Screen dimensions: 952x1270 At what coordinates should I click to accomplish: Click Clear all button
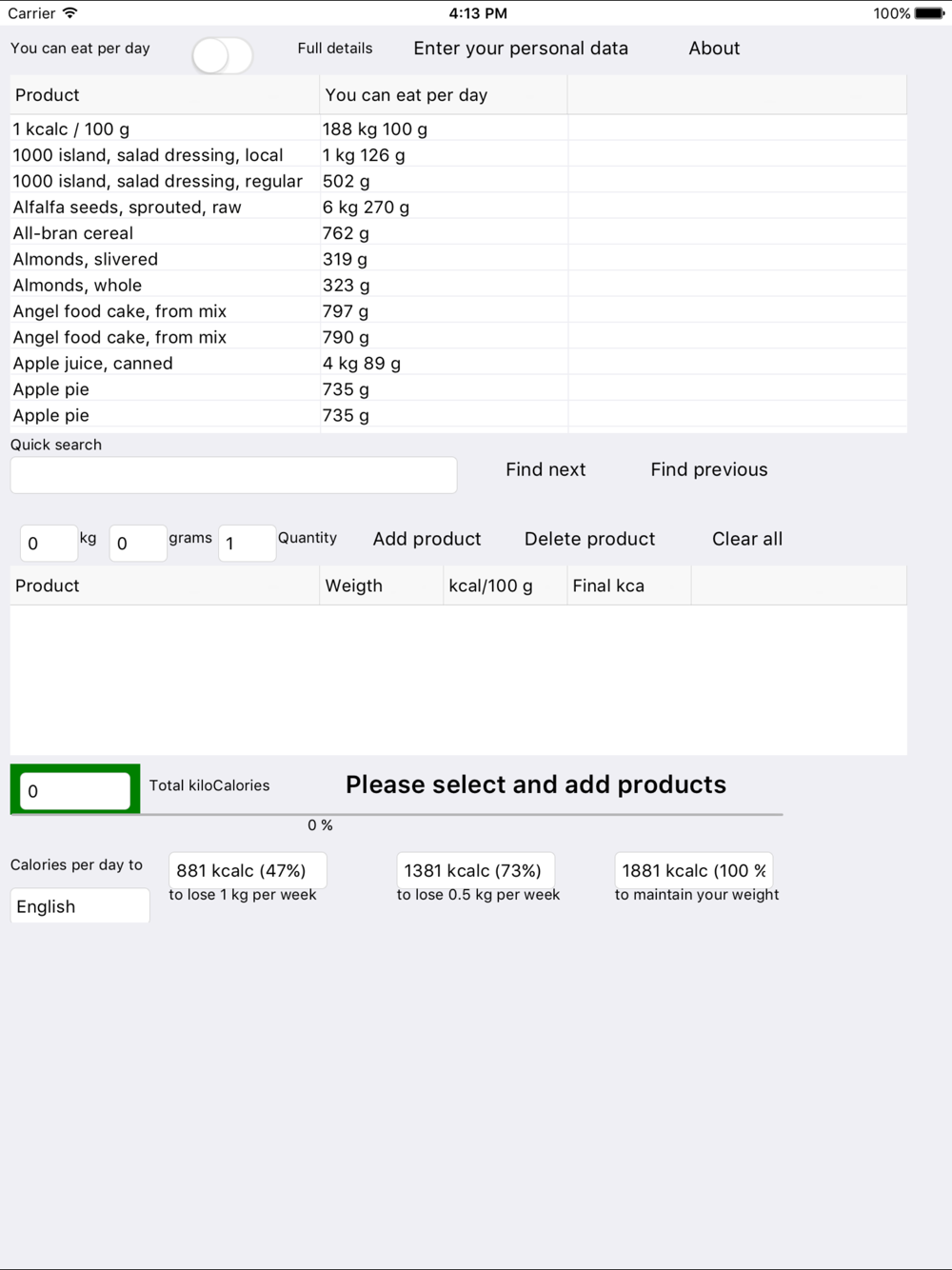747,539
